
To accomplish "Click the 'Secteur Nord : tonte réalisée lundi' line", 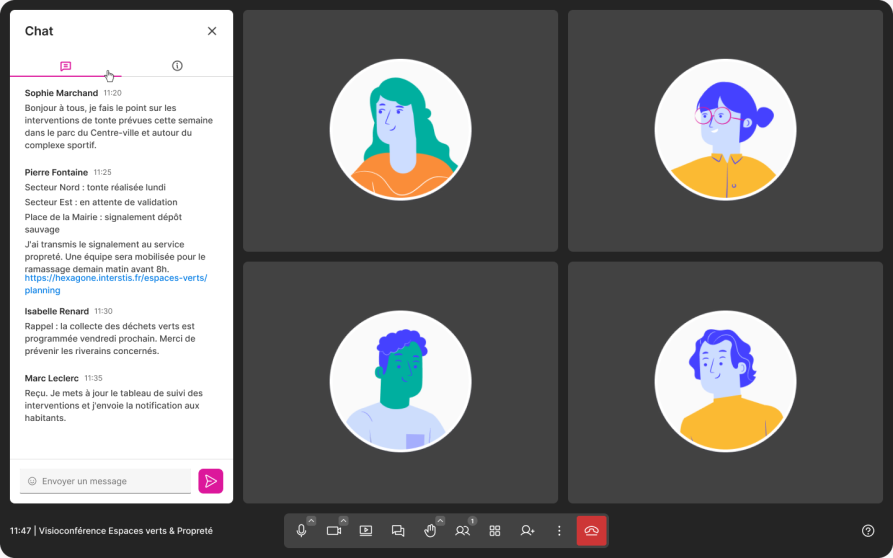I will (x=95, y=187).
